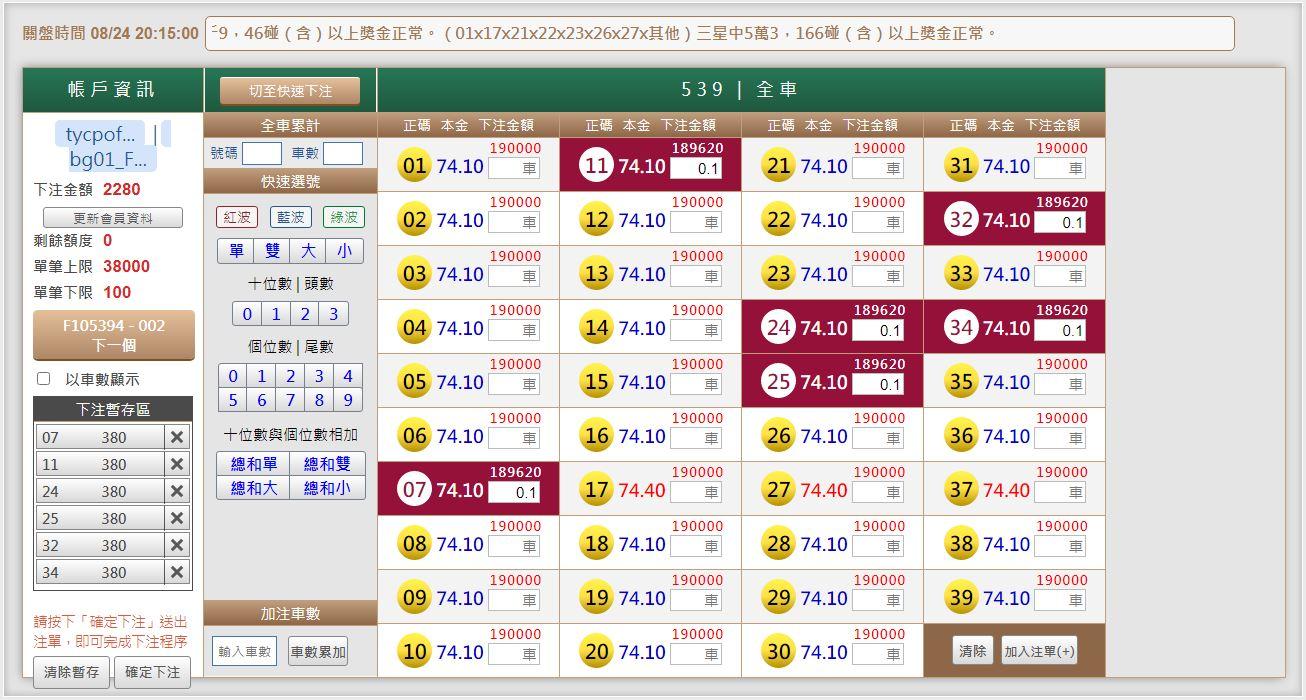1306x700 pixels.
Task: Select yellow ball number 13
Action: [596, 274]
